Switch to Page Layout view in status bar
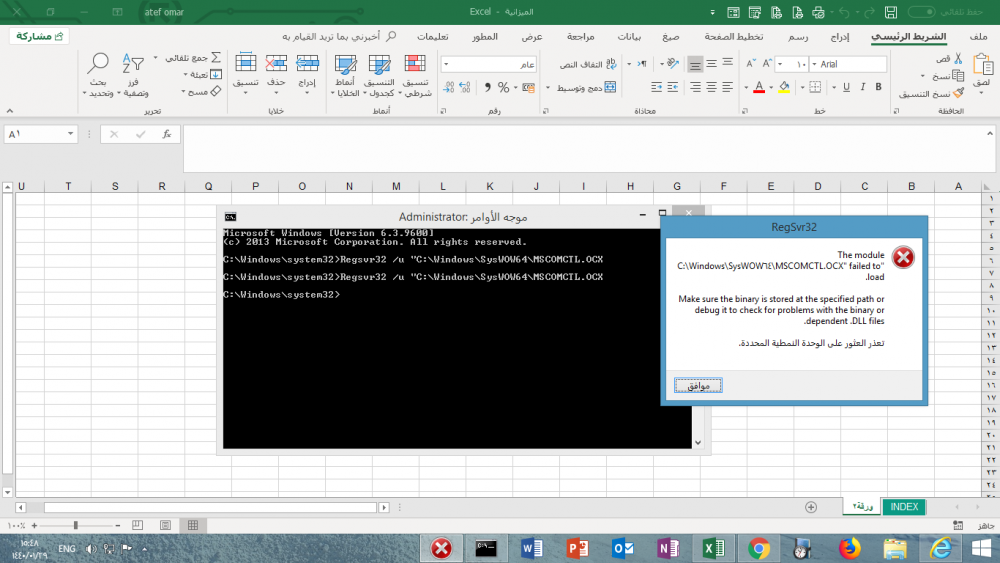 (165, 525)
